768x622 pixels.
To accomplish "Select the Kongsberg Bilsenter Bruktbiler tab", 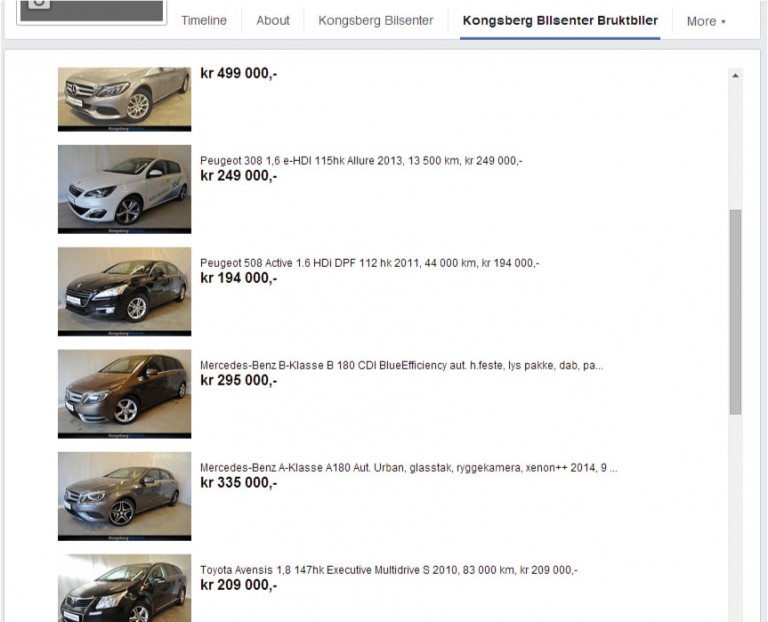I will 560,20.
